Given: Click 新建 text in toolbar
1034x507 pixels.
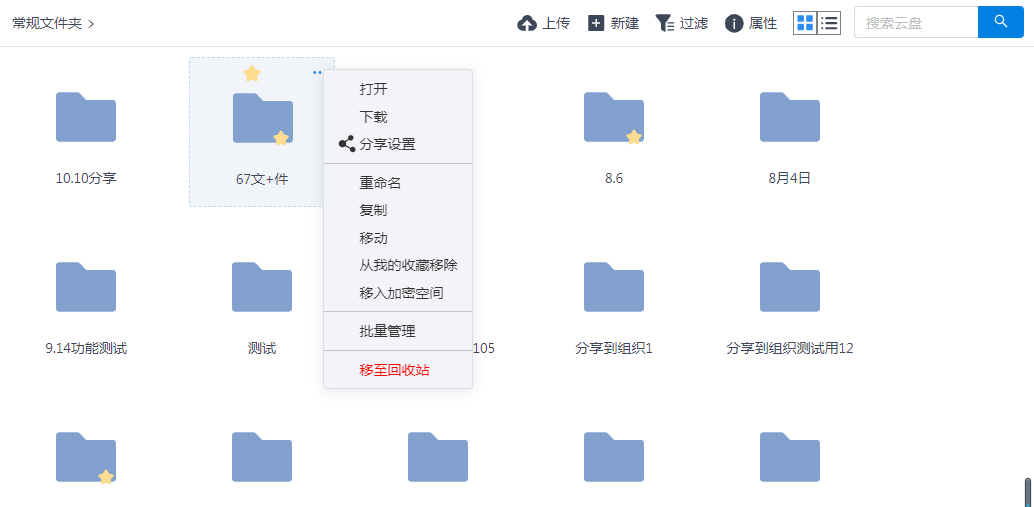Looking at the screenshot, I should tap(624, 24).
